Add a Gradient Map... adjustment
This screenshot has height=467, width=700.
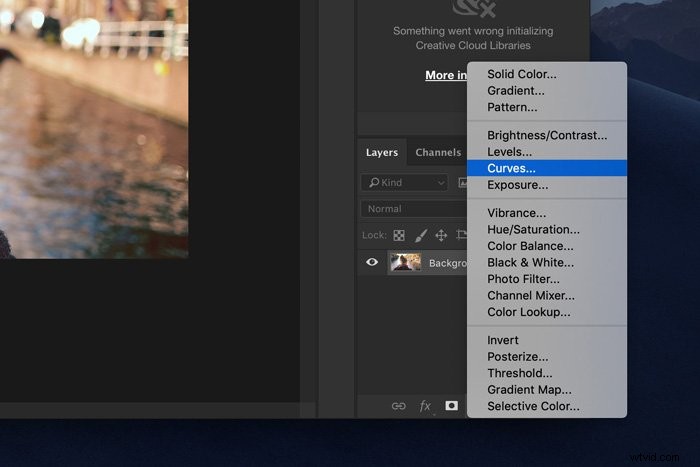point(546,390)
